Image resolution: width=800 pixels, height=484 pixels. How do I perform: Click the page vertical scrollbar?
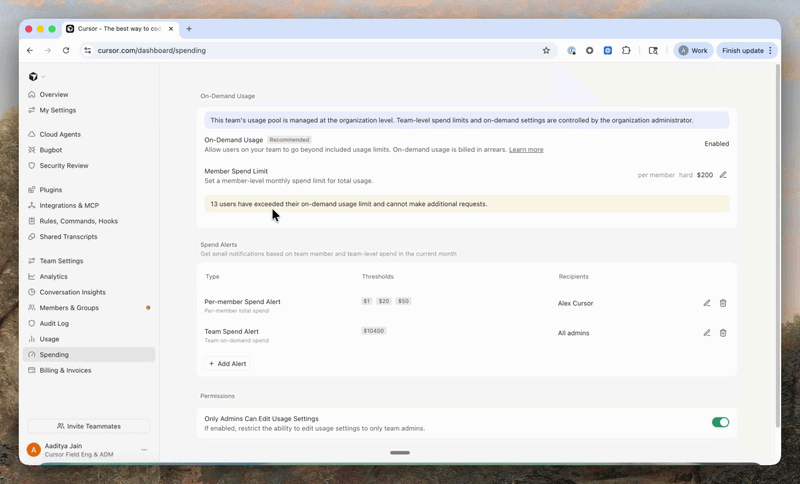point(778,245)
